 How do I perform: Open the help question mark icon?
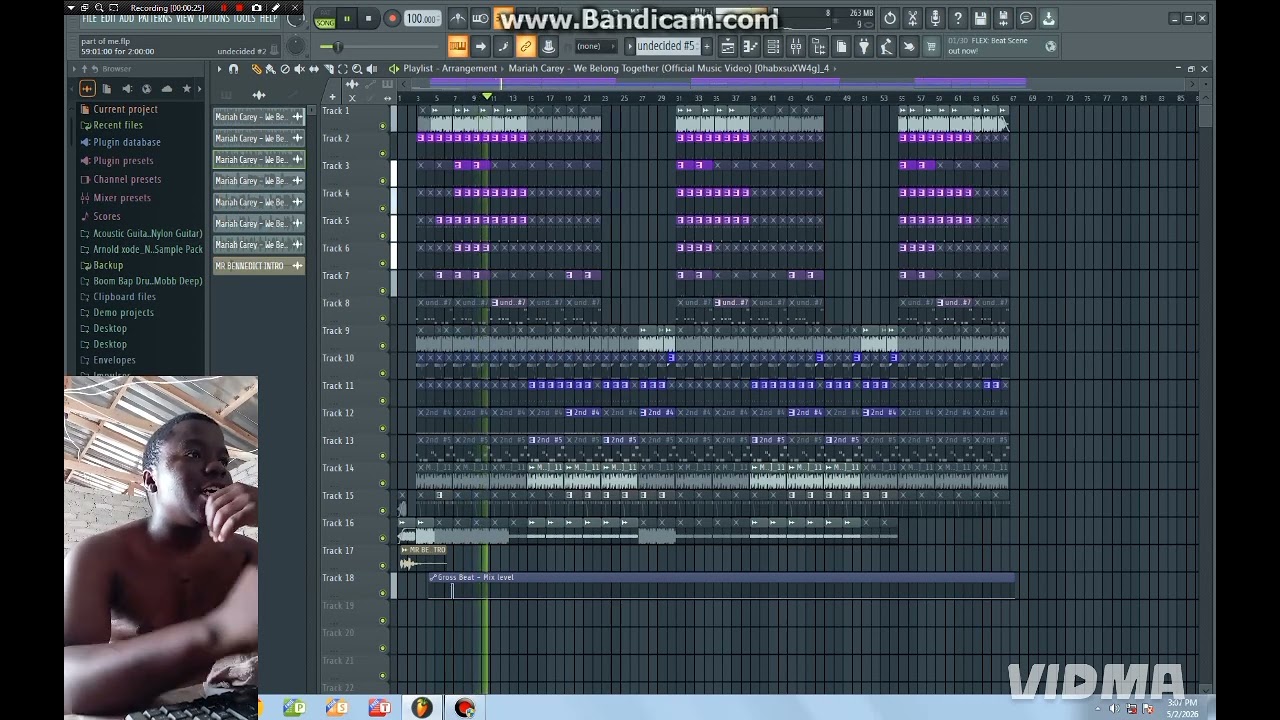pos(958,18)
